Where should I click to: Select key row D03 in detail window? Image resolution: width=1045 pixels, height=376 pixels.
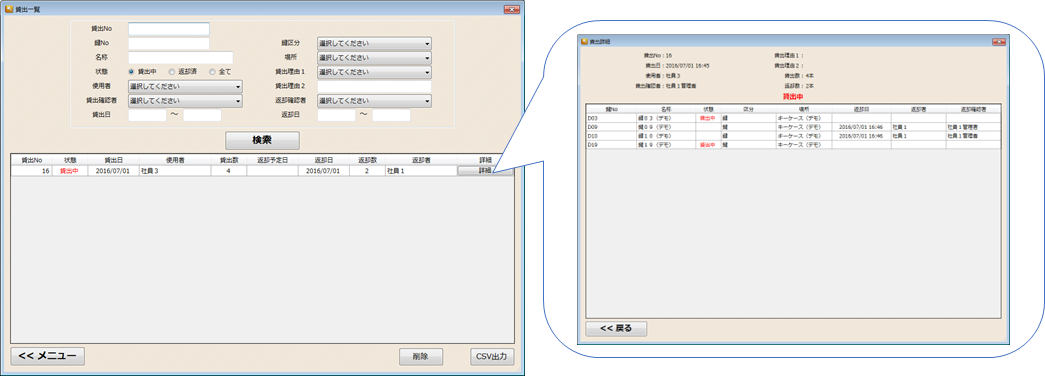coord(793,117)
